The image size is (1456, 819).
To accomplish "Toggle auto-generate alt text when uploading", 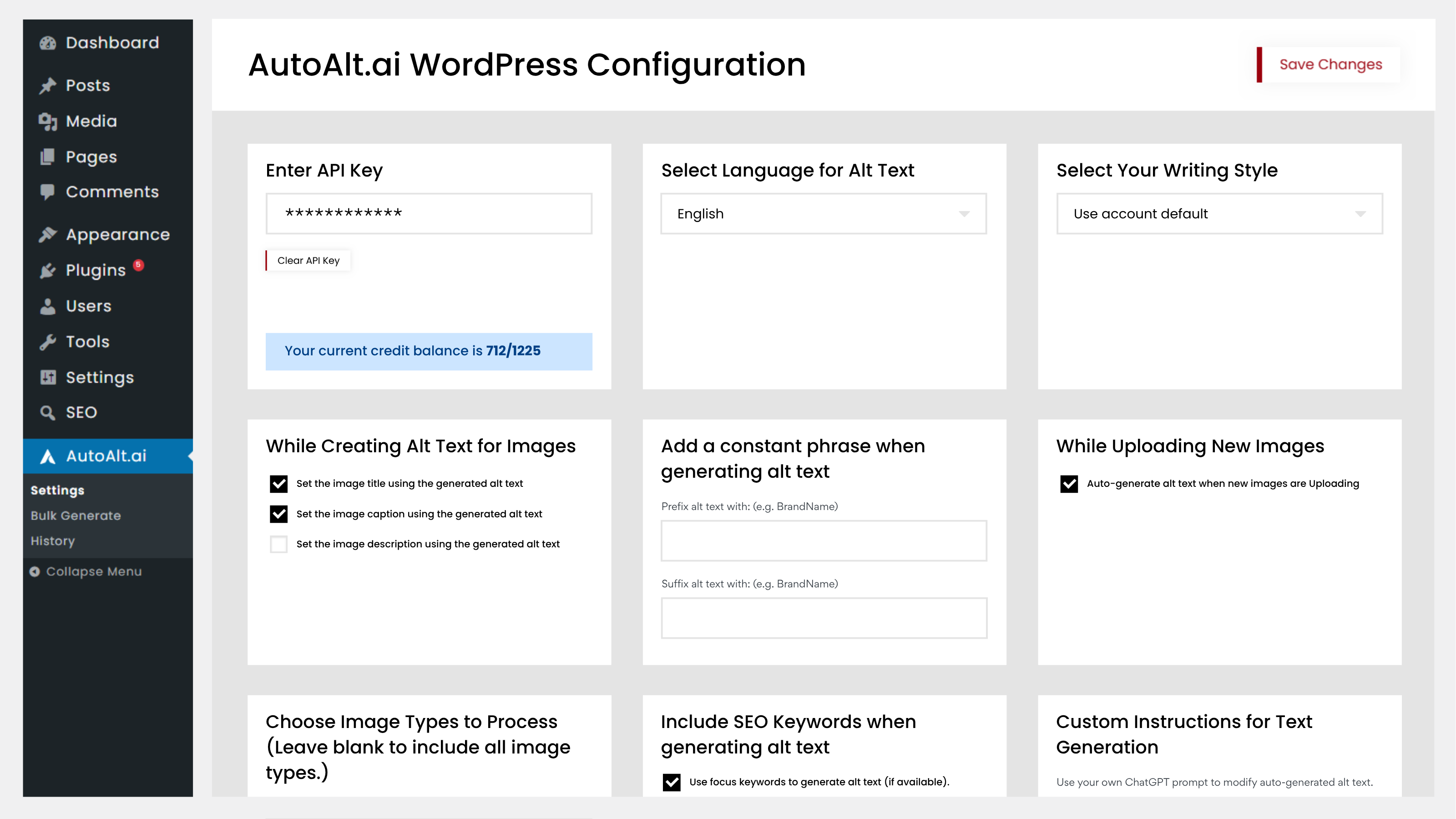I will tap(1069, 484).
